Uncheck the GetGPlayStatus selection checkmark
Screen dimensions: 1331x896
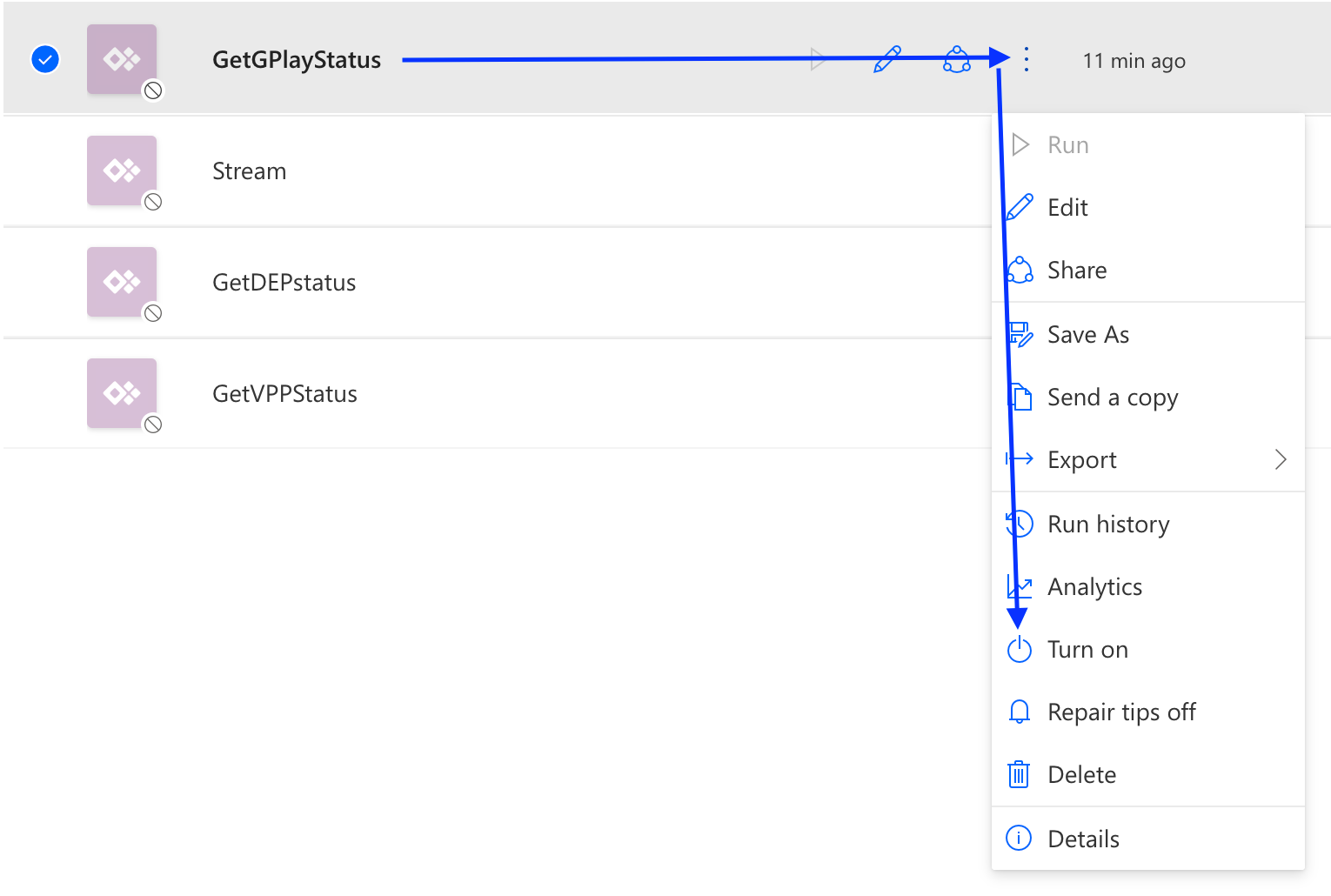[45, 60]
